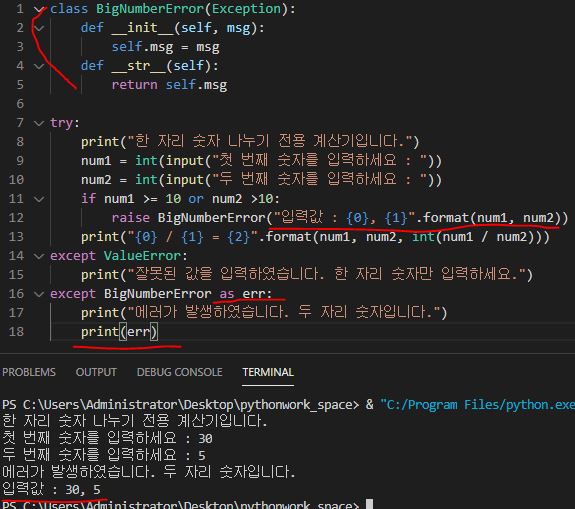Viewport: 575px width, 509px height.
Task: Click line number 1 in the gutter
Action: [x=20, y=9]
